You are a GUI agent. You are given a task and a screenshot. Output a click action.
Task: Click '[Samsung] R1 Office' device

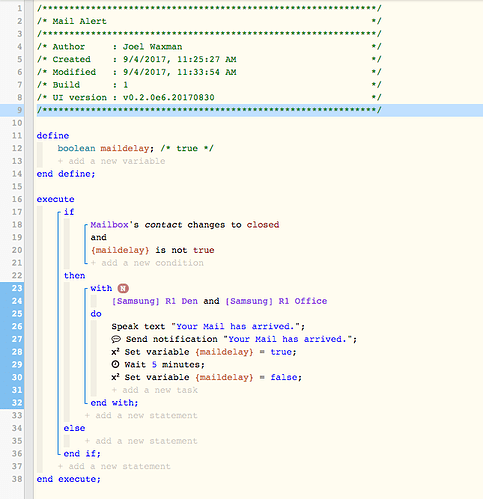pyautogui.click(x=276, y=301)
